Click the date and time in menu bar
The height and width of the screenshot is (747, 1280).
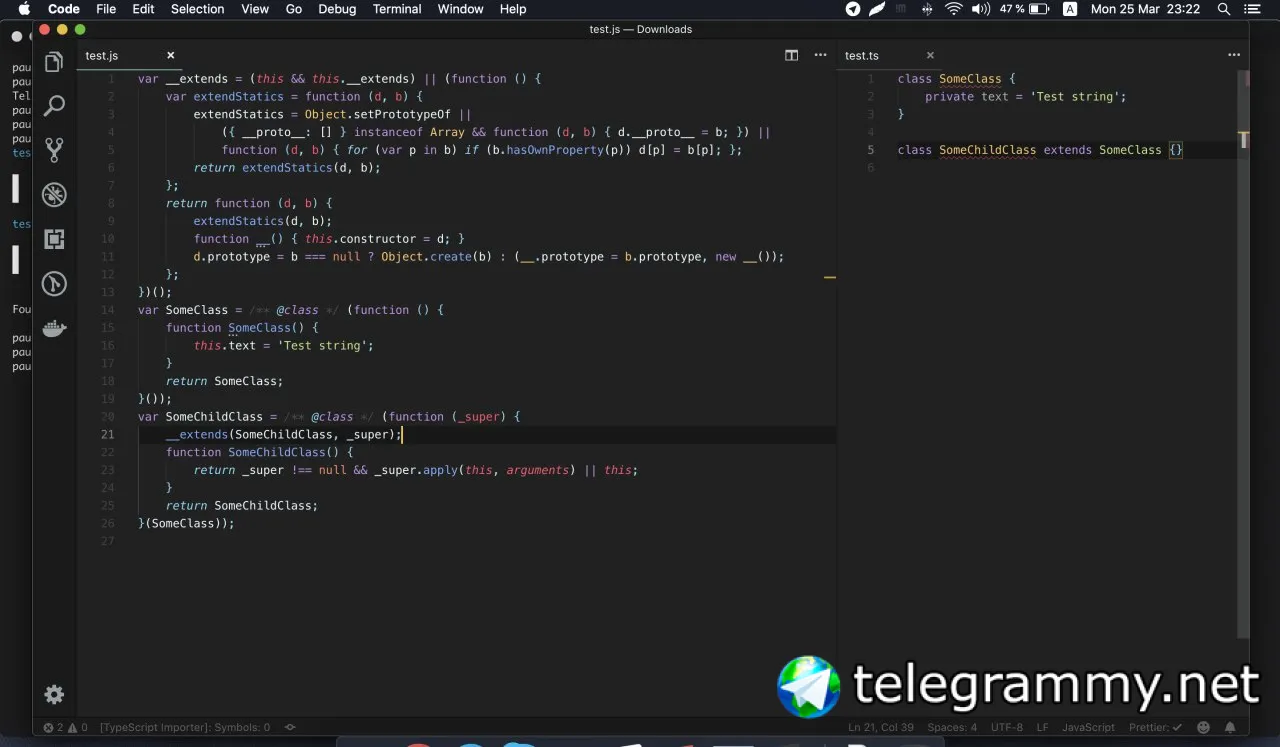[x=1145, y=9]
